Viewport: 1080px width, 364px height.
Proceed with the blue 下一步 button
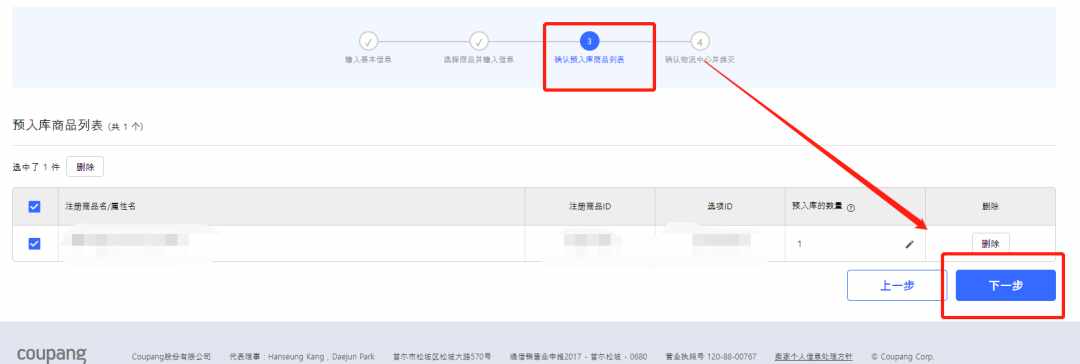(x=1006, y=285)
